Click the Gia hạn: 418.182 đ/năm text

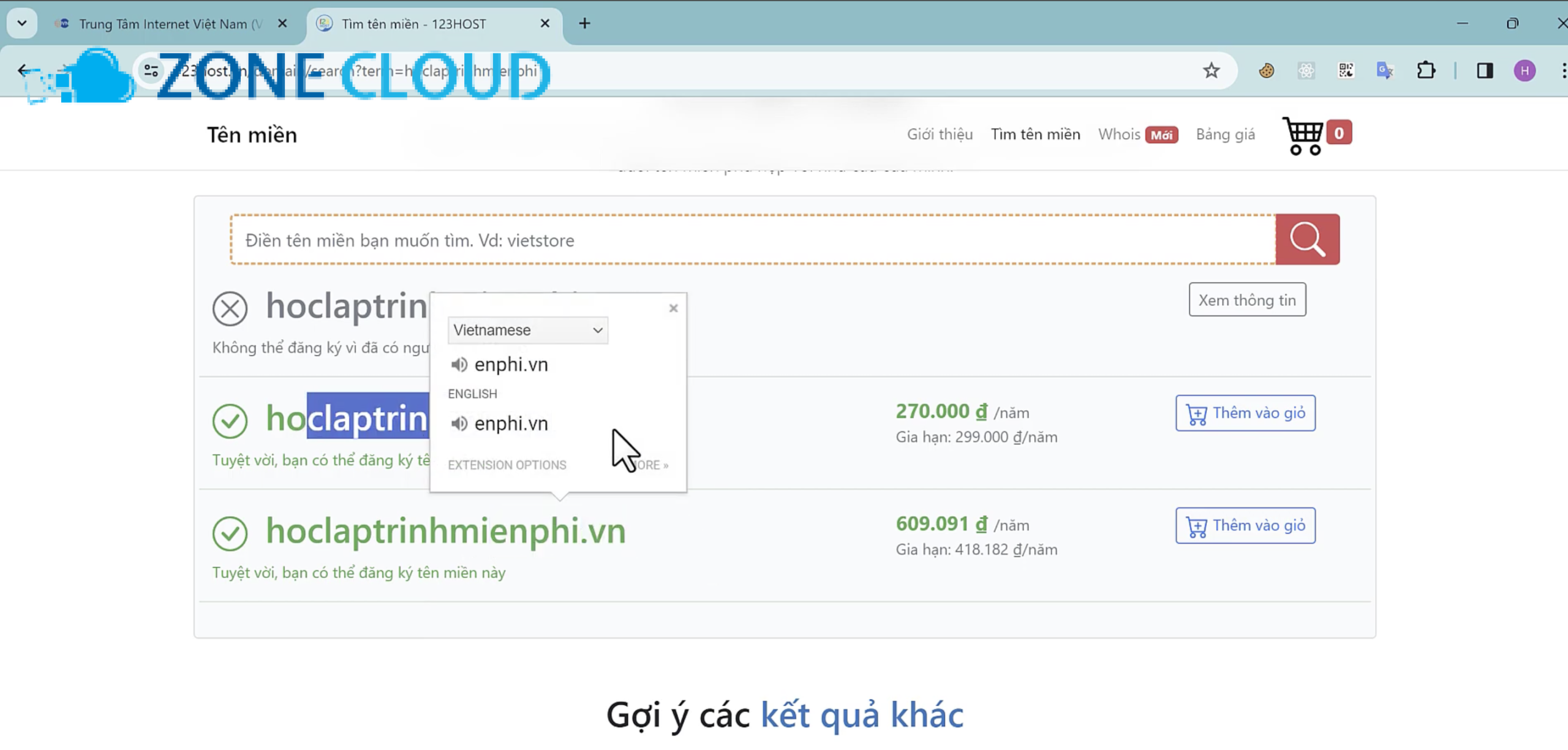(x=976, y=550)
